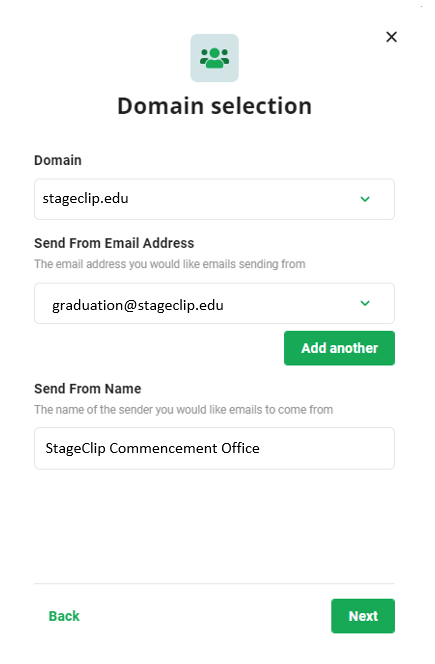435x664 pixels.
Task: Click the sender name helper description text
Action: pos(183,409)
